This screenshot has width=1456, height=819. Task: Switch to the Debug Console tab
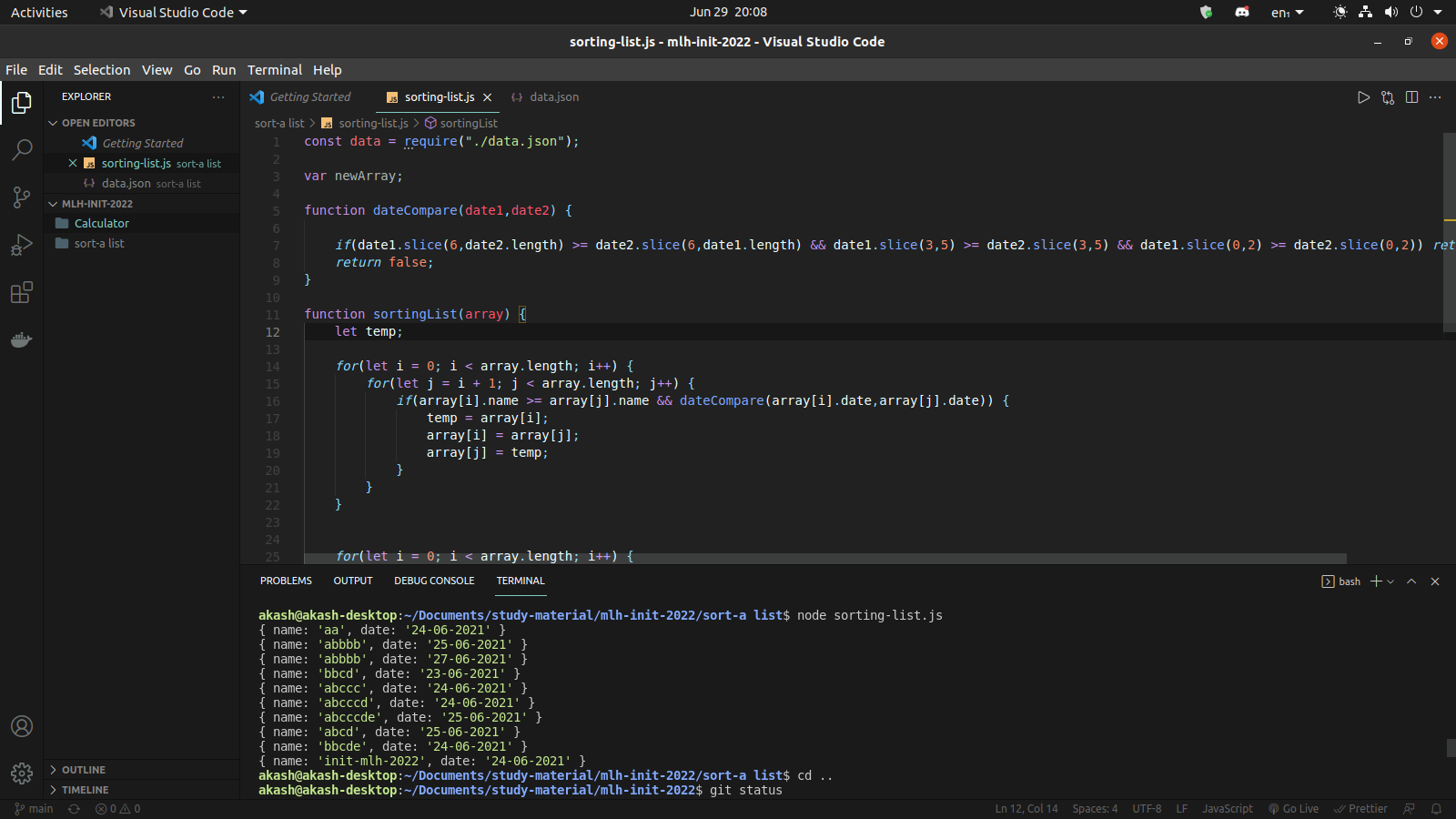click(434, 581)
